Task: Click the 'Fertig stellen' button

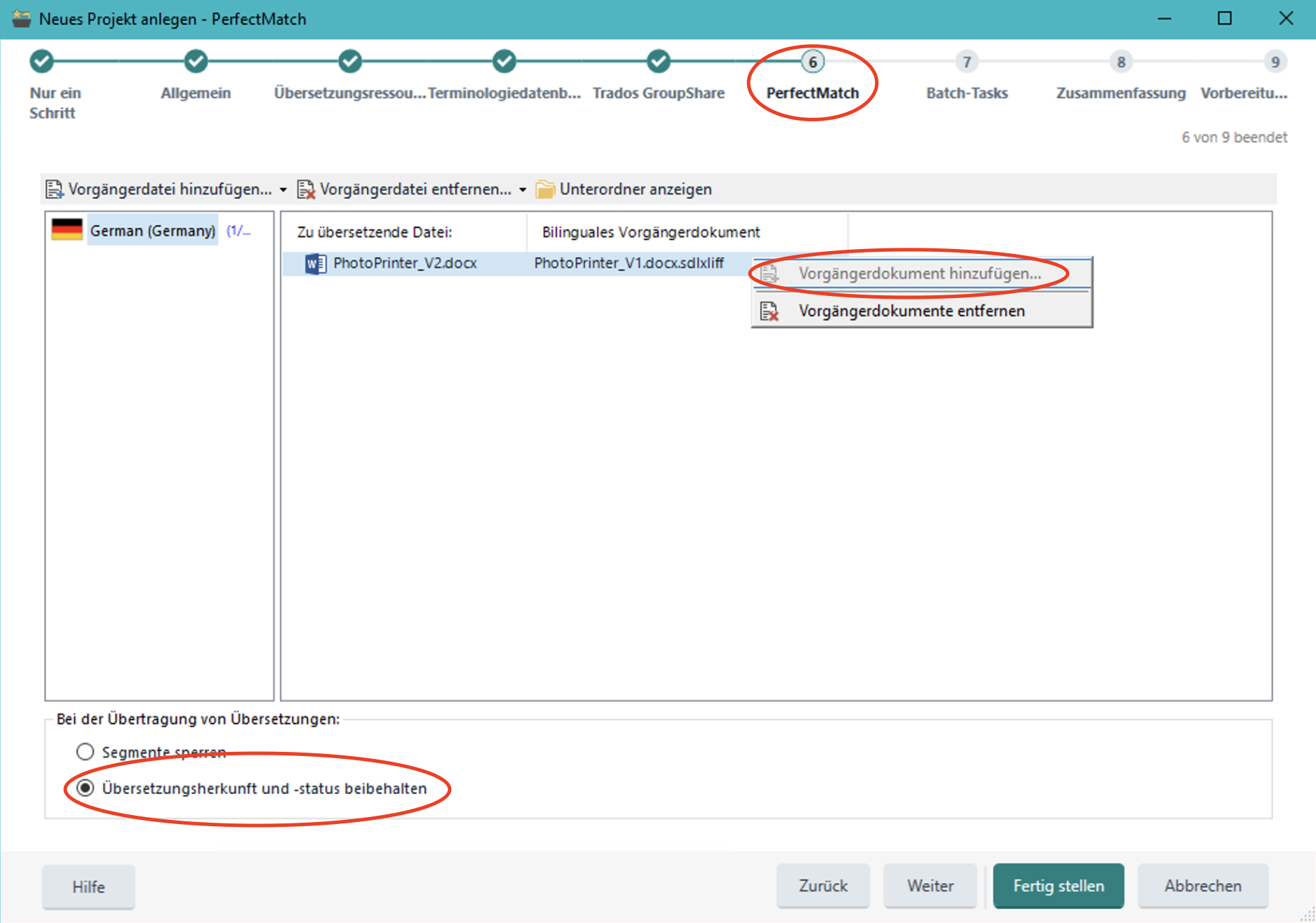Action: click(1059, 886)
